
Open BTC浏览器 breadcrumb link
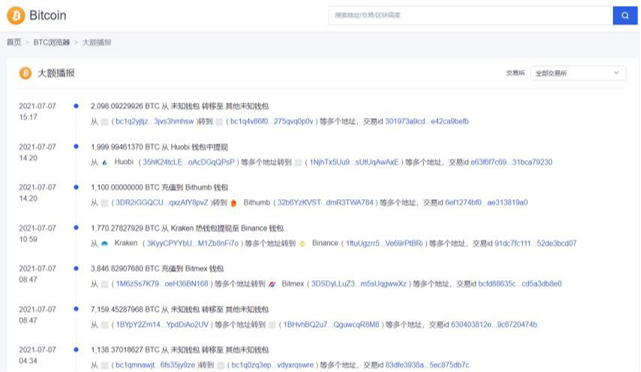point(52,43)
